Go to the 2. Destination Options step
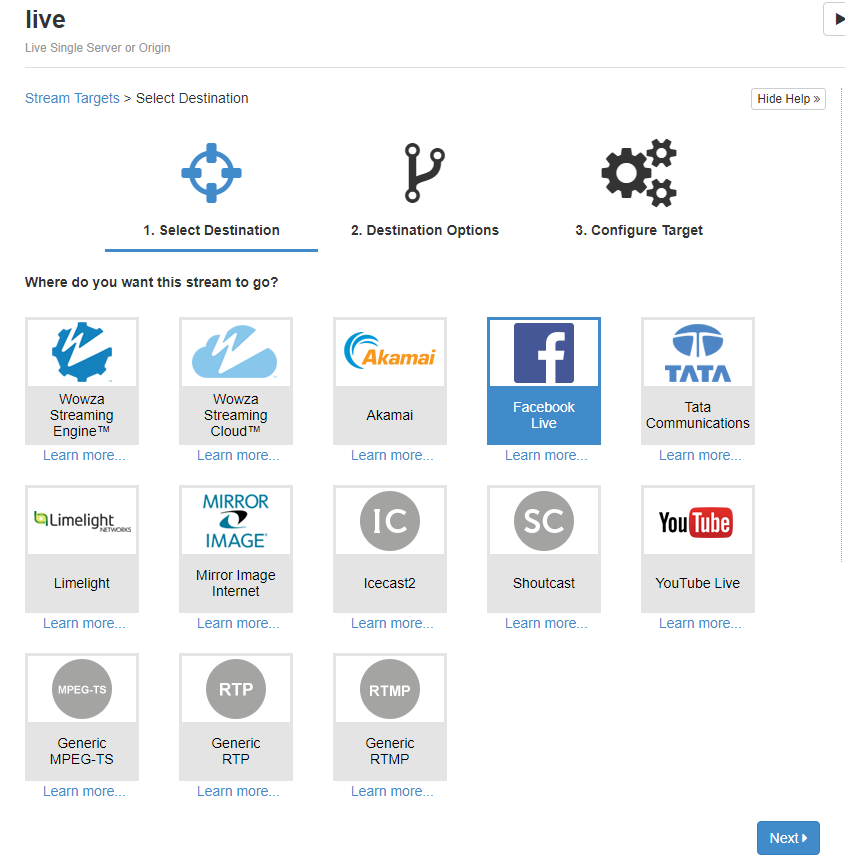This screenshot has height=866, width=845. pyautogui.click(x=425, y=230)
